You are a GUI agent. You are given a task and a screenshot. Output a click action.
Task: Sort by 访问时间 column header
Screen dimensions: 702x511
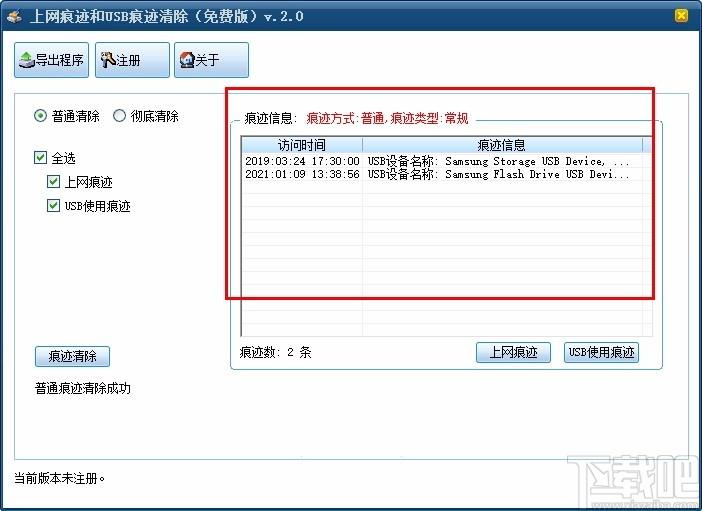click(x=302, y=145)
